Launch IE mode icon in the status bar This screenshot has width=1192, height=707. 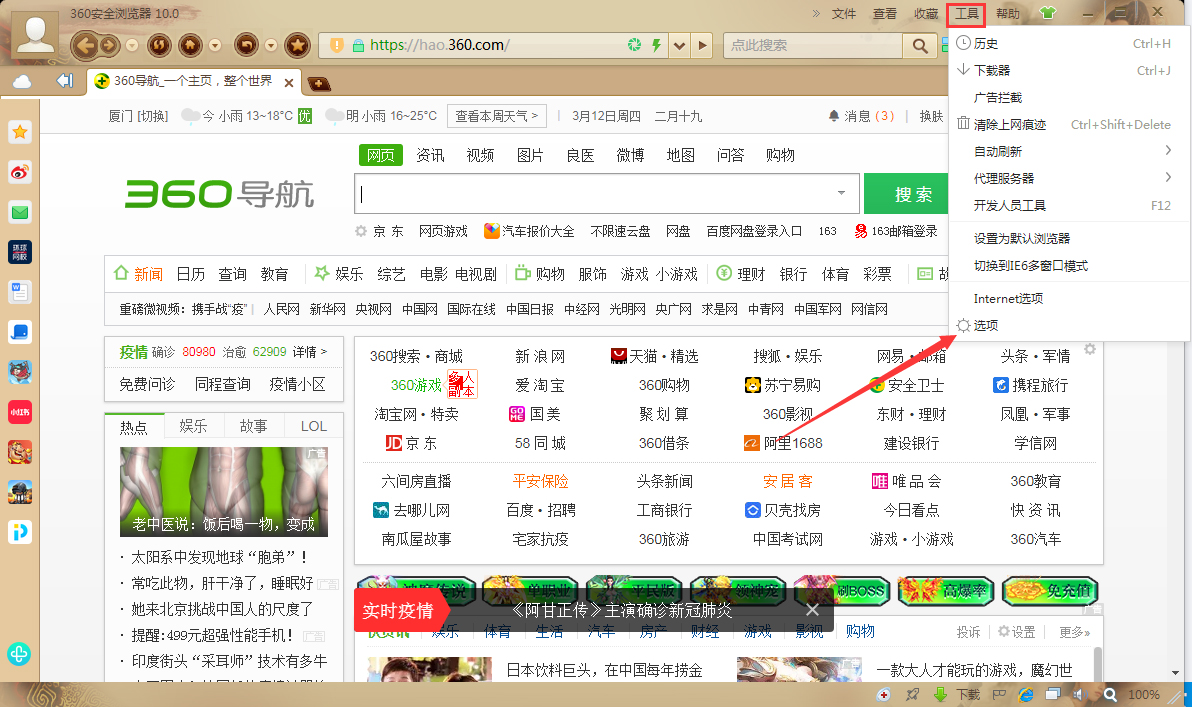click(x=1025, y=694)
